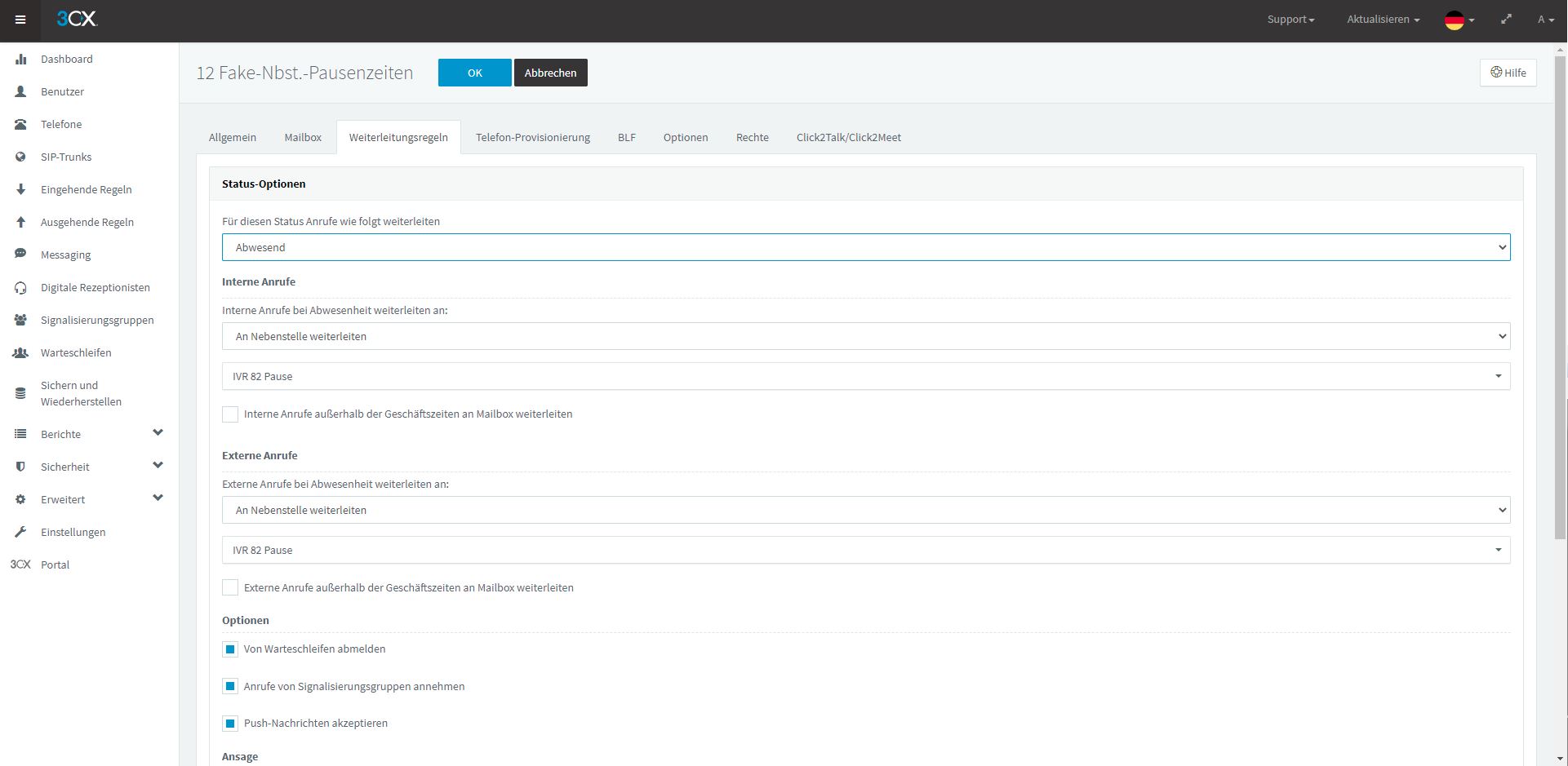Click the Einstellungen wrench icon
Viewport: 1568px width, 766px height.
[20, 532]
